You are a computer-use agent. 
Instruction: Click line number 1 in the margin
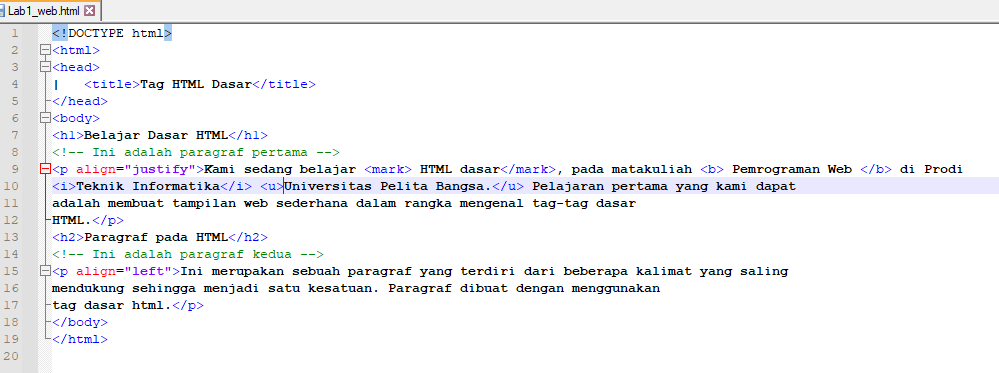(x=15, y=33)
